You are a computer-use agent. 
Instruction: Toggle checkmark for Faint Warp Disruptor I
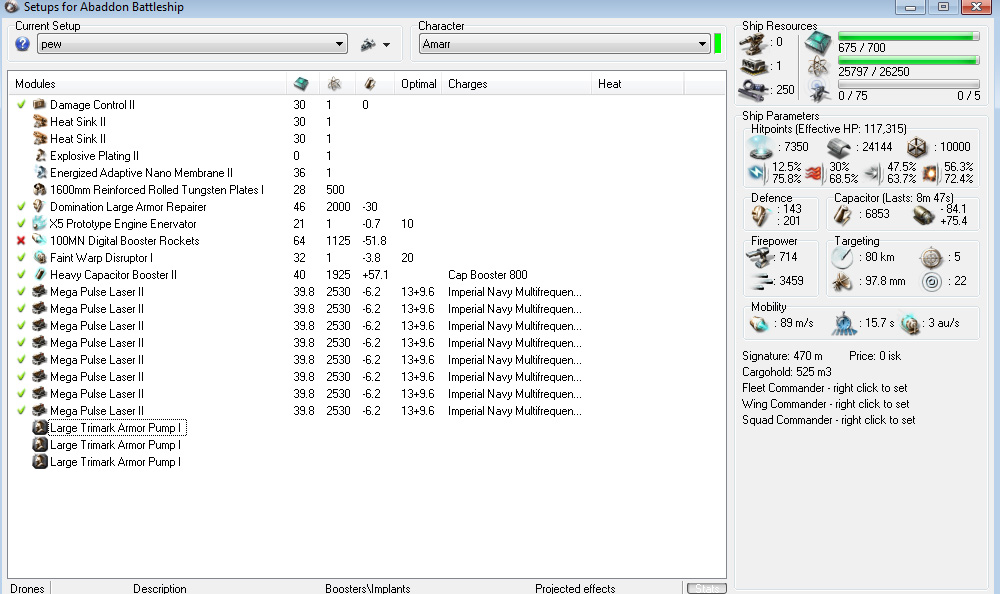click(21, 257)
